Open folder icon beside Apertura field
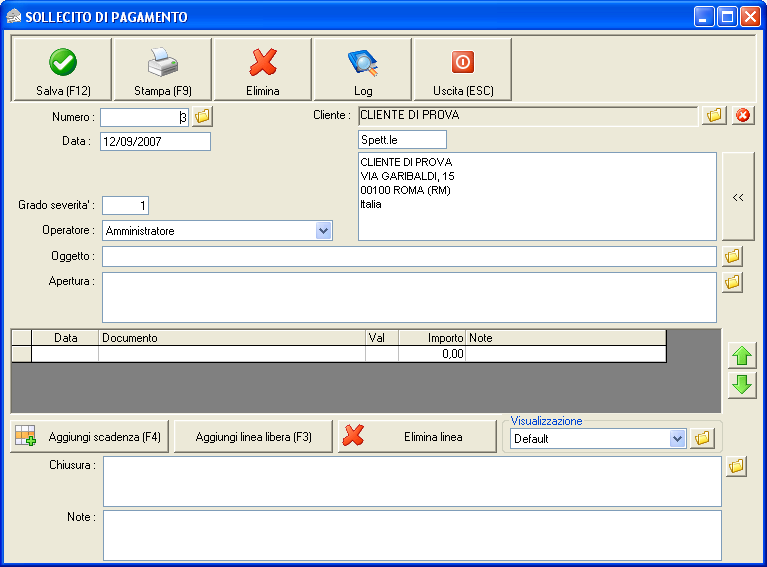 732,282
